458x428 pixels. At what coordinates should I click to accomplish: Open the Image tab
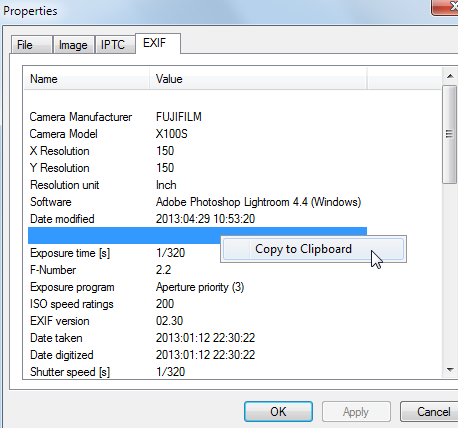tap(73, 45)
